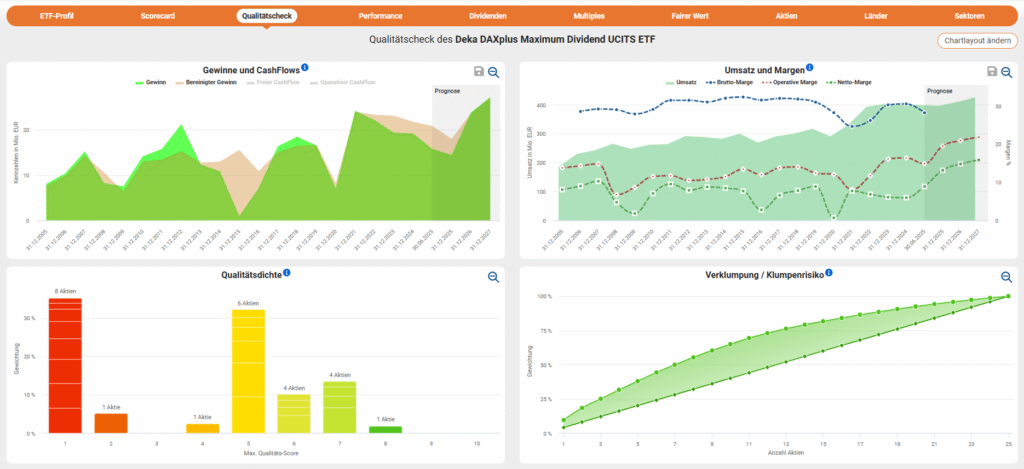Click the save icon on Umsatz und Margen chart
This screenshot has height=469, width=1024.
coord(991,72)
